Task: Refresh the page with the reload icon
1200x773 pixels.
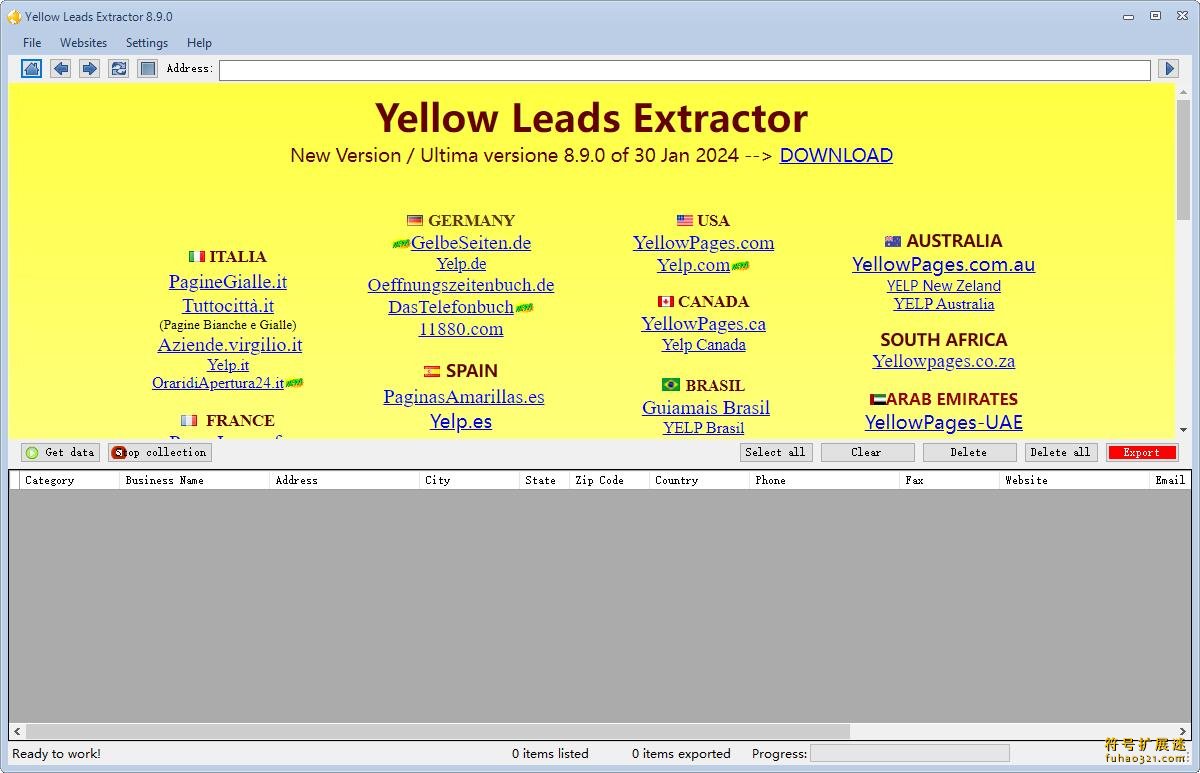Action: [119, 68]
